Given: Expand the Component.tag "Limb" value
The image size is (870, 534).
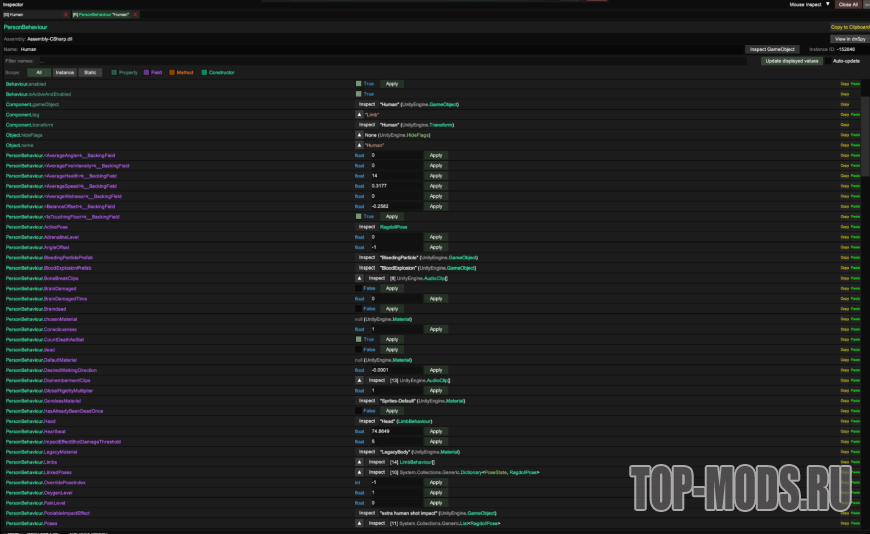Looking at the screenshot, I should tap(359, 114).
